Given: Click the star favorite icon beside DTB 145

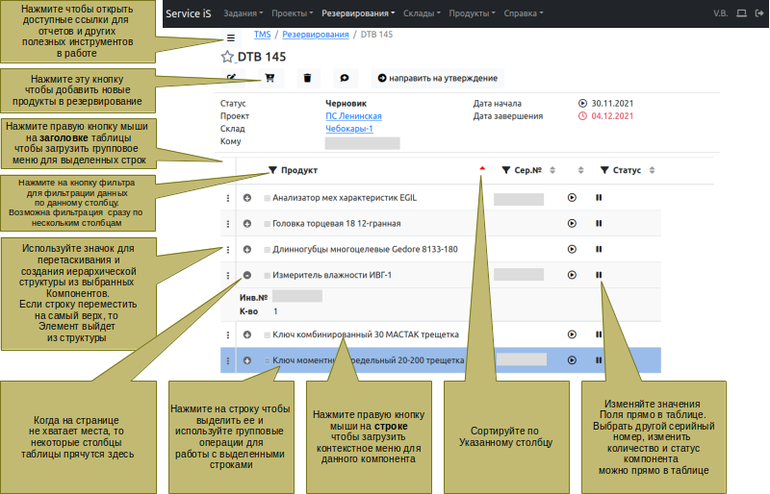Looking at the screenshot, I should tap(228, 58).
